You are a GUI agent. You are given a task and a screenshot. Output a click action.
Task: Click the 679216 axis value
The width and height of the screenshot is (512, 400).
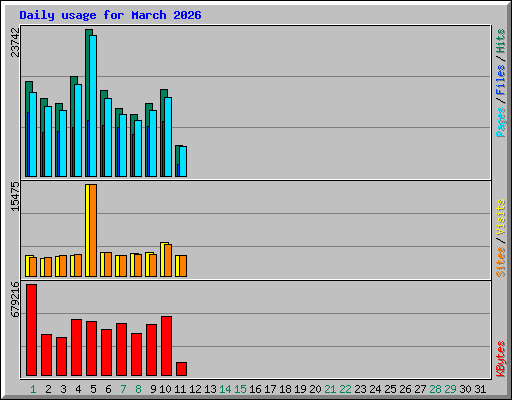(15, 299)
